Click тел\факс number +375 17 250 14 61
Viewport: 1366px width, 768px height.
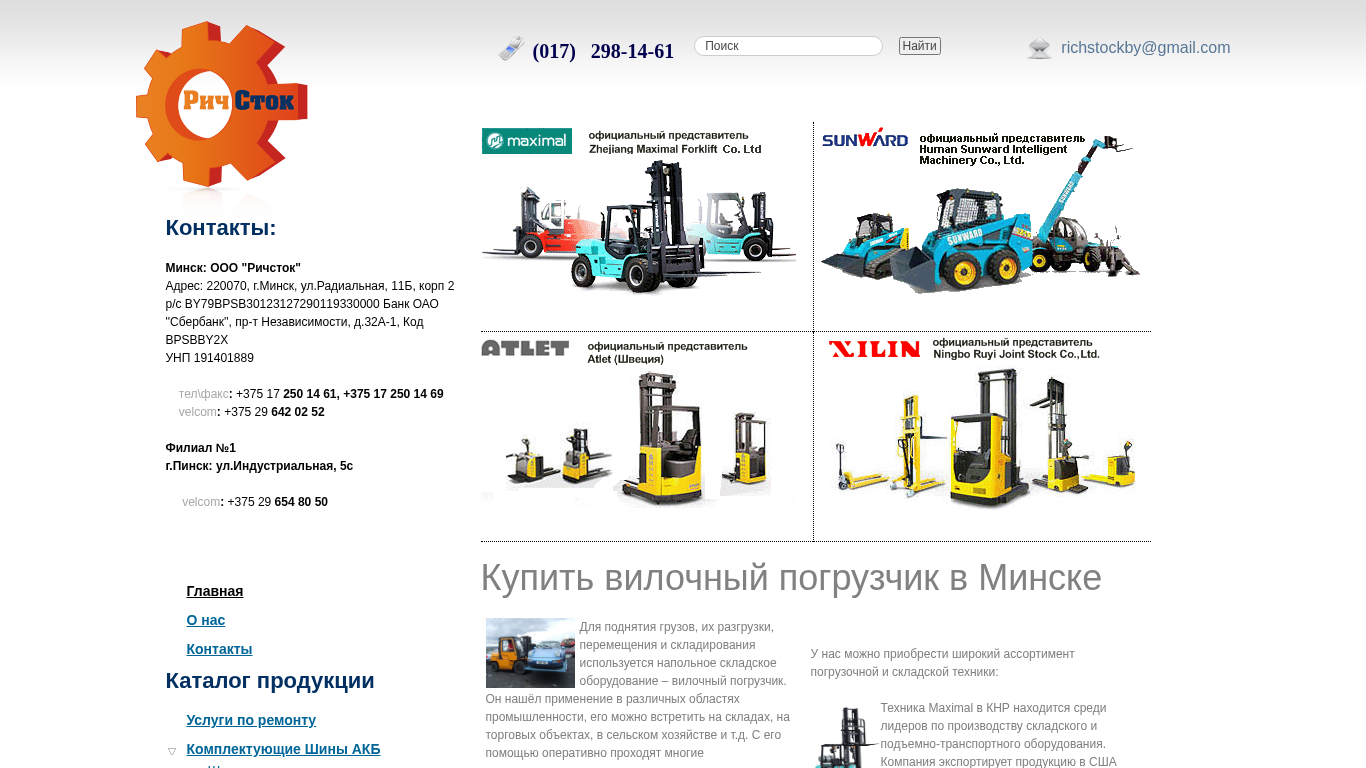[287, 394]
